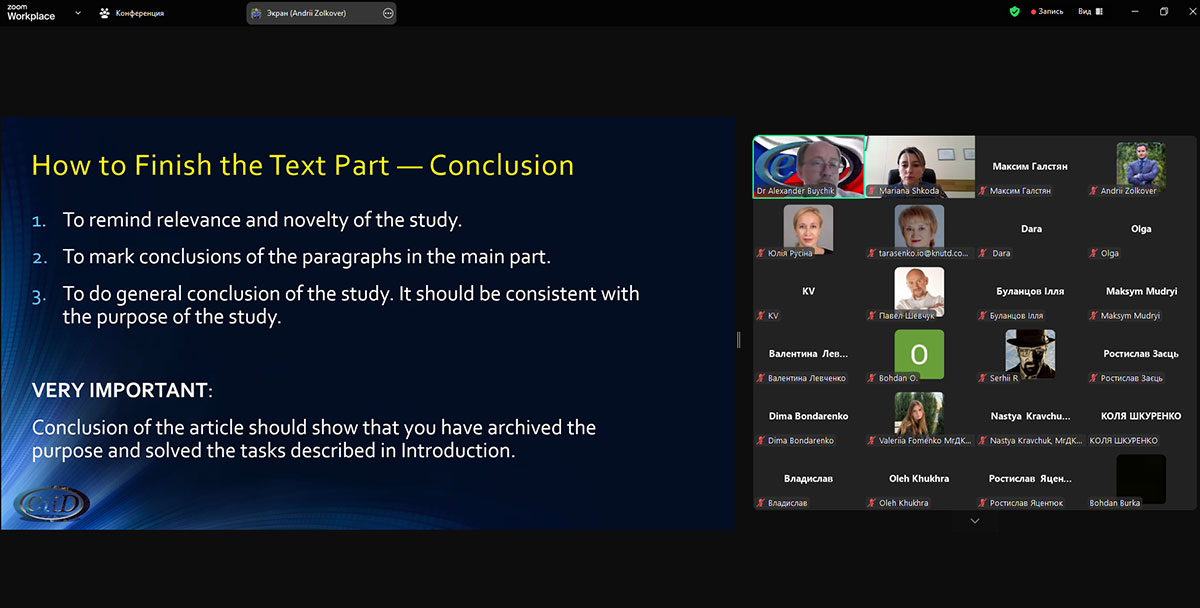Click the muted mic icon beside Olga
The height and width of the screenshot is (608, 1200).
tap(1094, 254)
